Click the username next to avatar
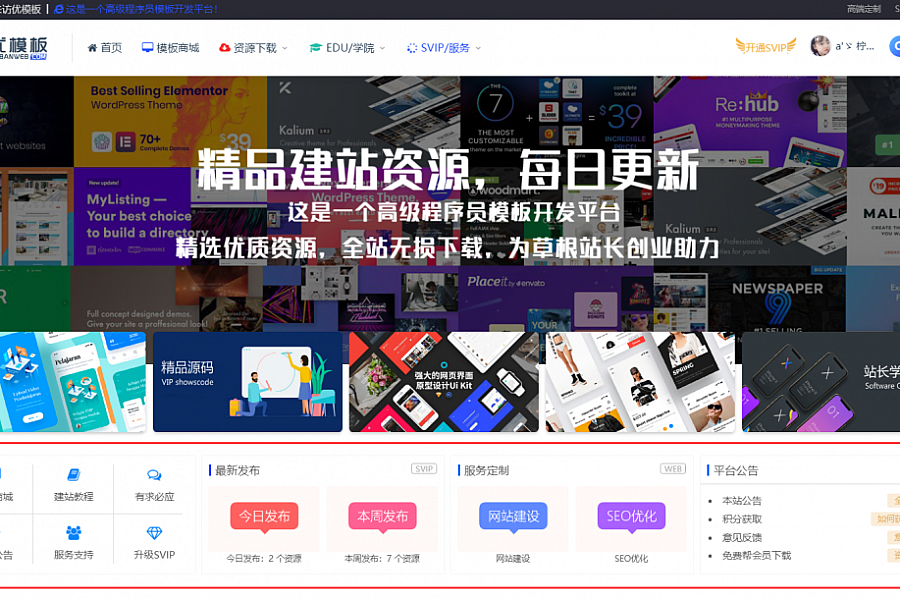The image size is (900, 600). point(855,46)
